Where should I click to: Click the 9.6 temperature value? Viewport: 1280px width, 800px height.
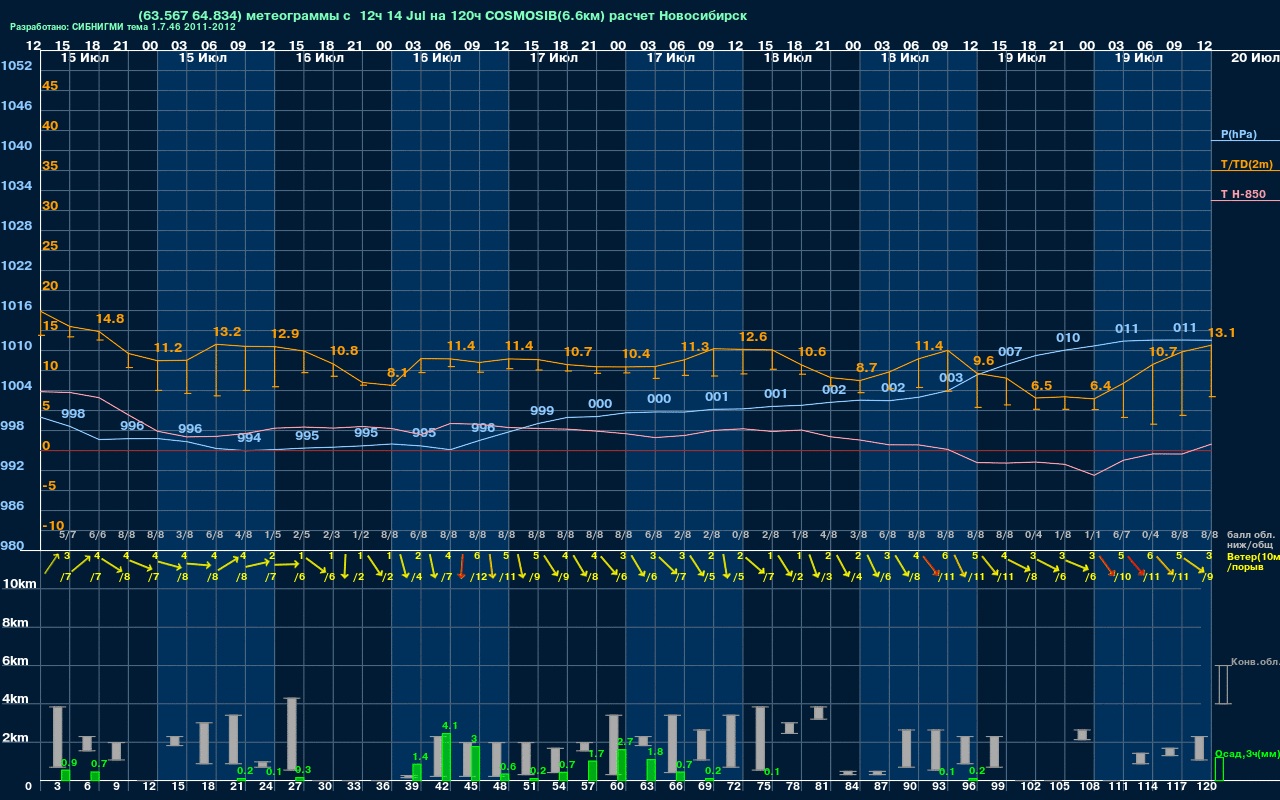pos(984,361)
